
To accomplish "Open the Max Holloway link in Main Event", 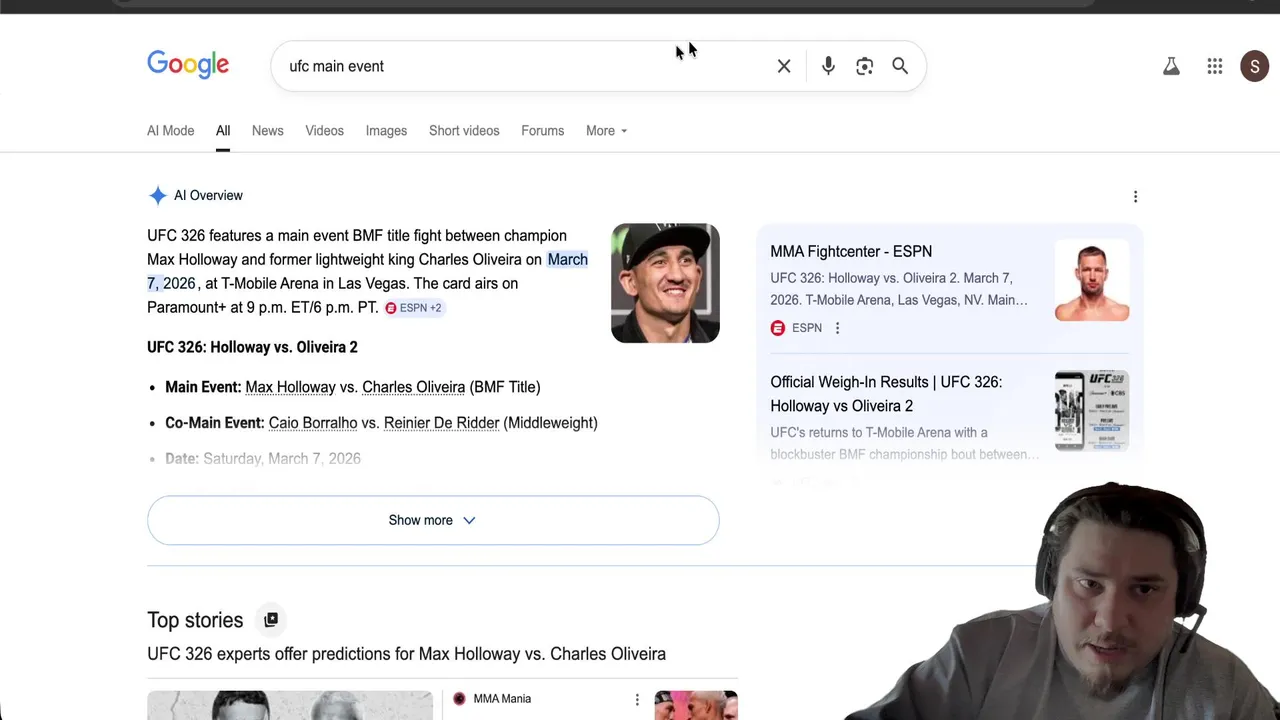I will click(290, 387).
